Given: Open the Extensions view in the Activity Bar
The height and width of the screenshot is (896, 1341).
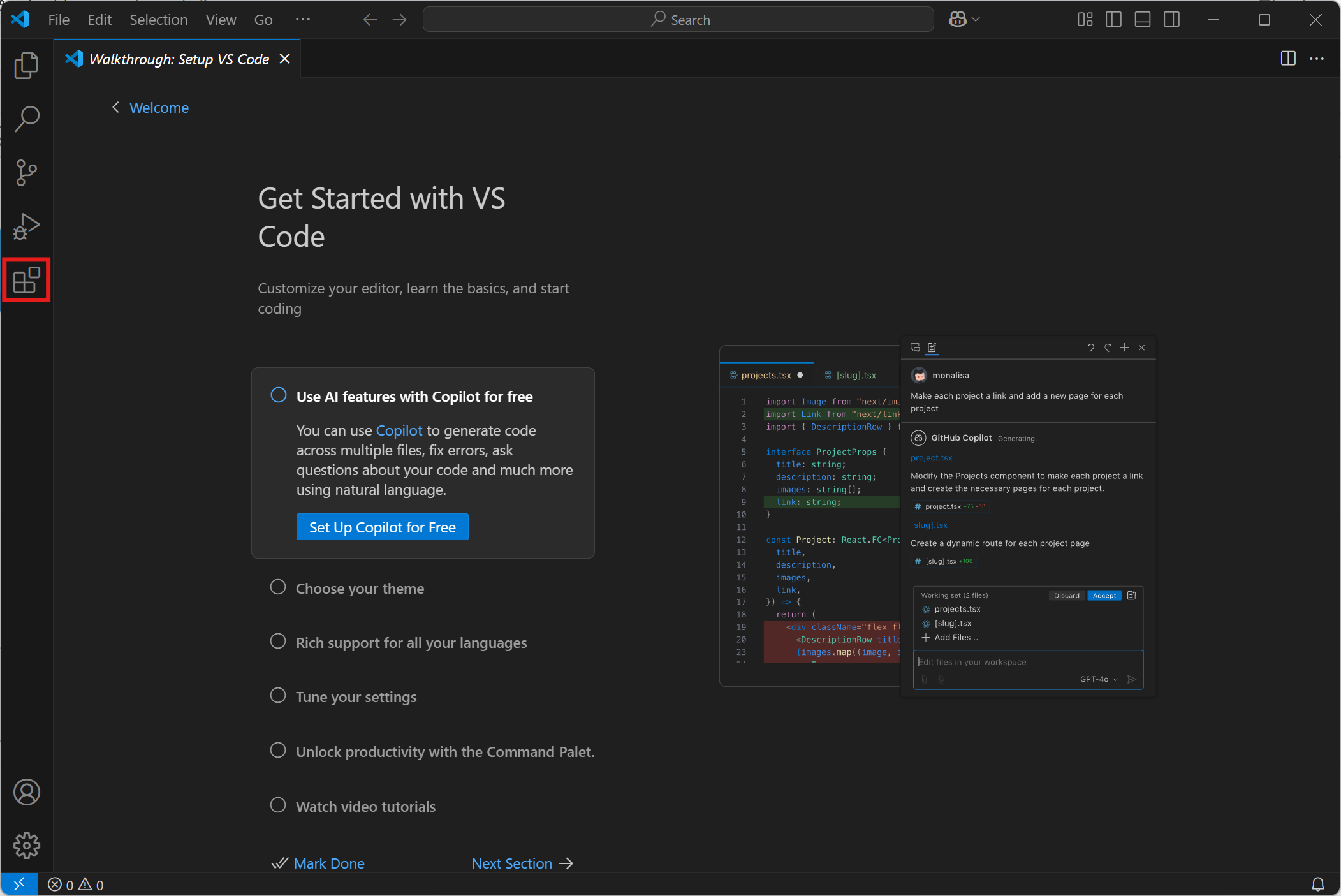Looking at the screenshot, I should [26, 279].
